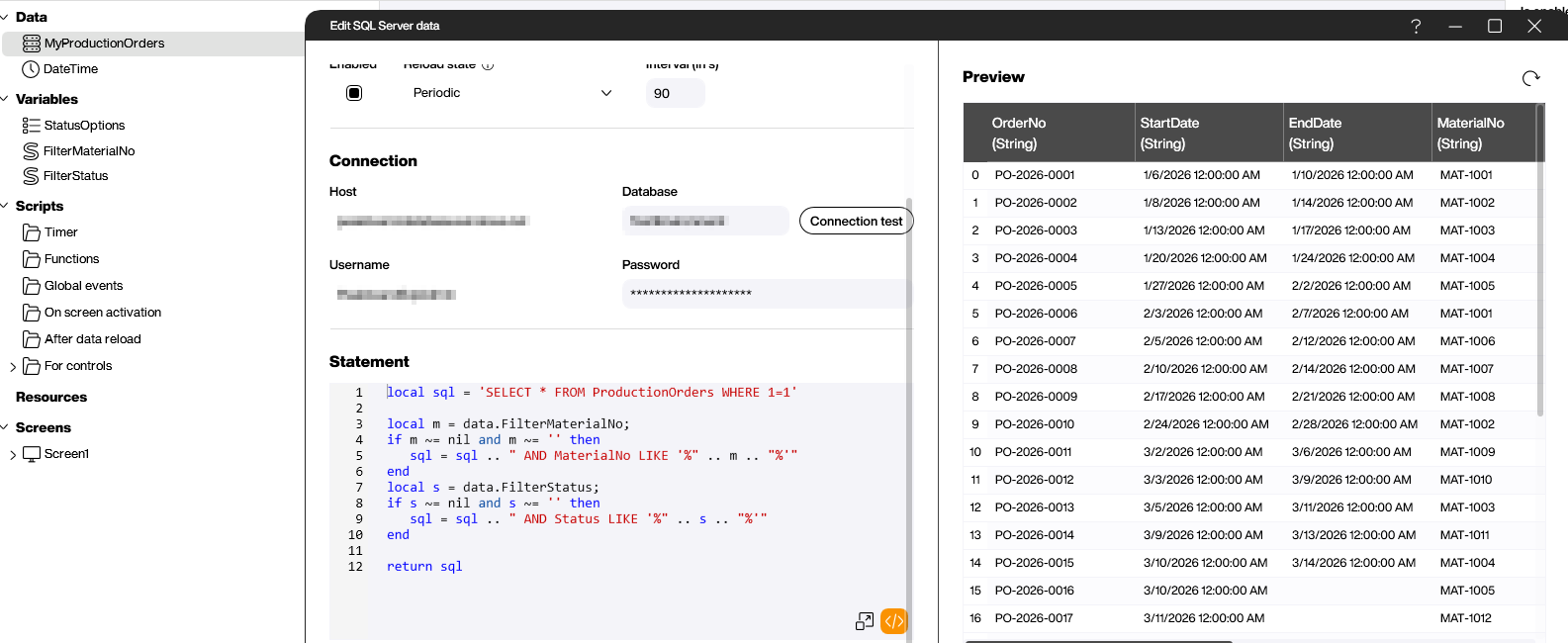Click code line 1 with SELECT statement
This screenshot has height=643, width=1568.
pyautogui.click(x=592, y=393)
